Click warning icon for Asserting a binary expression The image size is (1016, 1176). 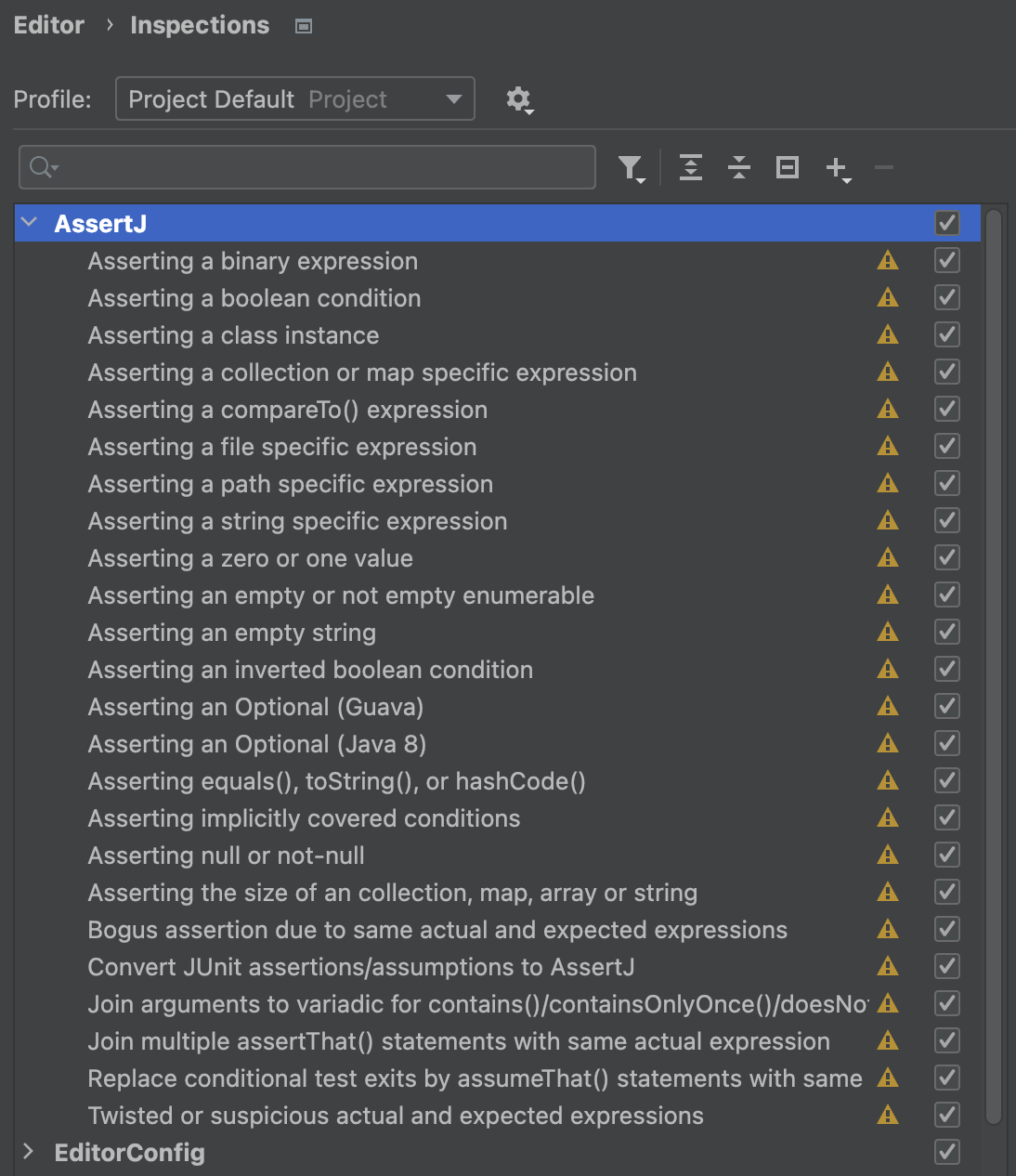pos(888,260)
